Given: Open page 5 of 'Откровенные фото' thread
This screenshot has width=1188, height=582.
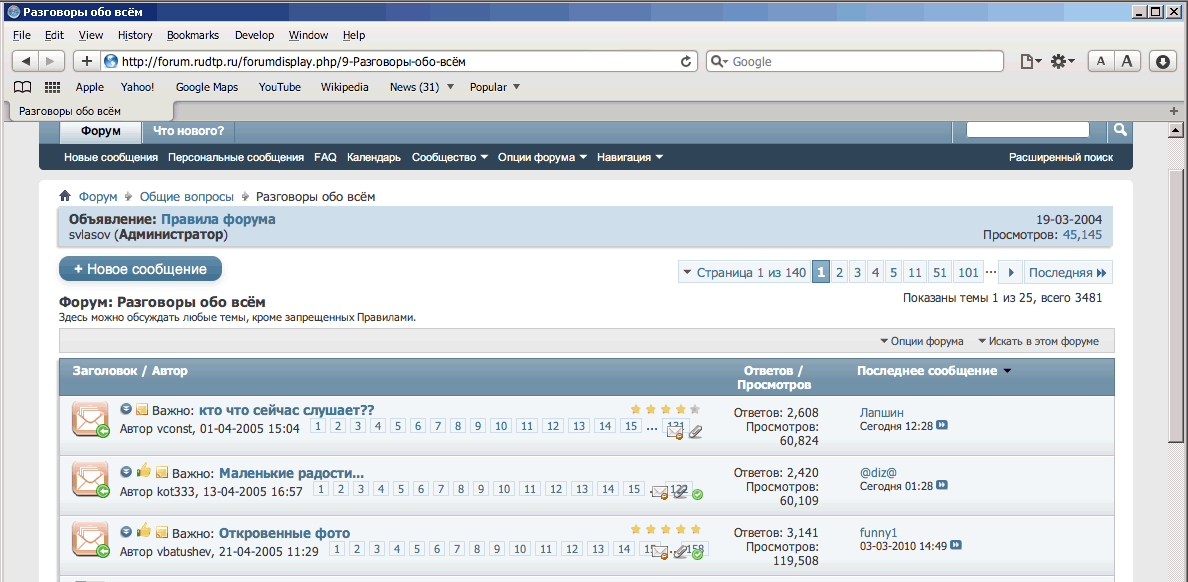Looking at the screenshot, I should (x=417, y=549).
